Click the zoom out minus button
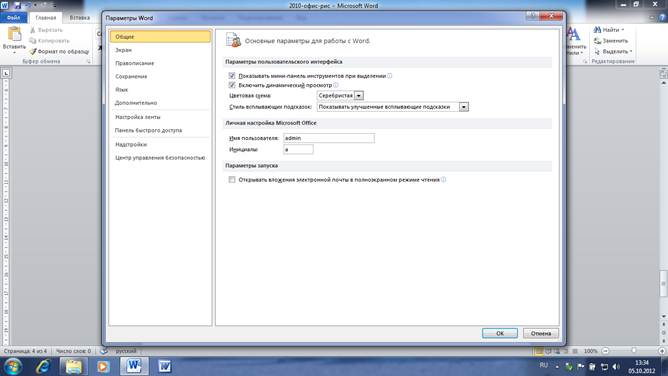Image resolution: width=668 pixels, height=376 pixels. point(605,351)
